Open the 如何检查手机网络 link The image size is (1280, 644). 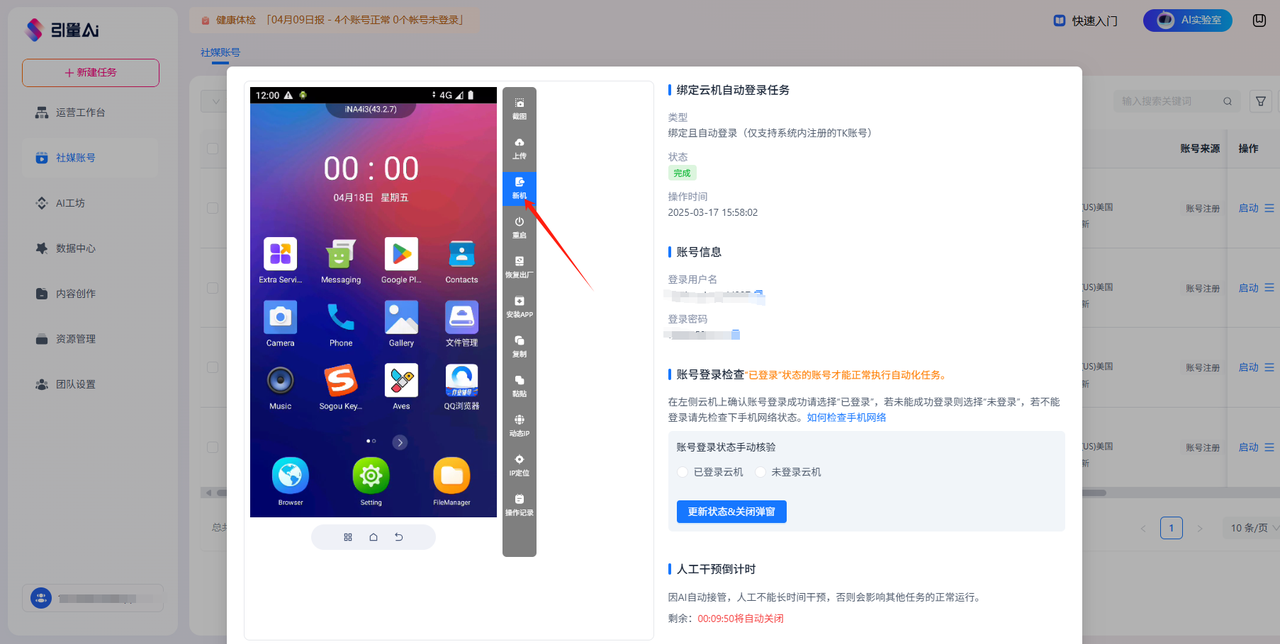(x=846, y=417)
